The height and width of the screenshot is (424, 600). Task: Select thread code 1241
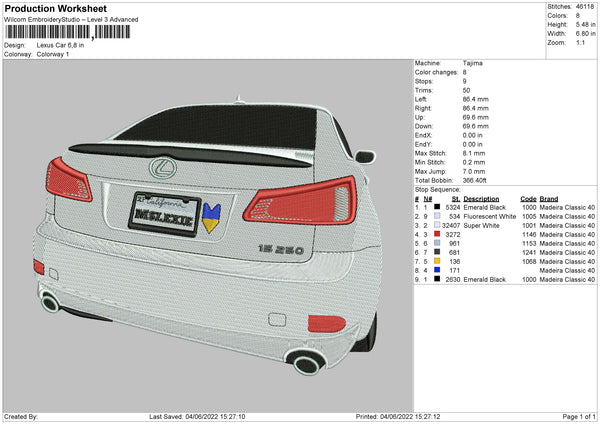(x=529, y=252)
